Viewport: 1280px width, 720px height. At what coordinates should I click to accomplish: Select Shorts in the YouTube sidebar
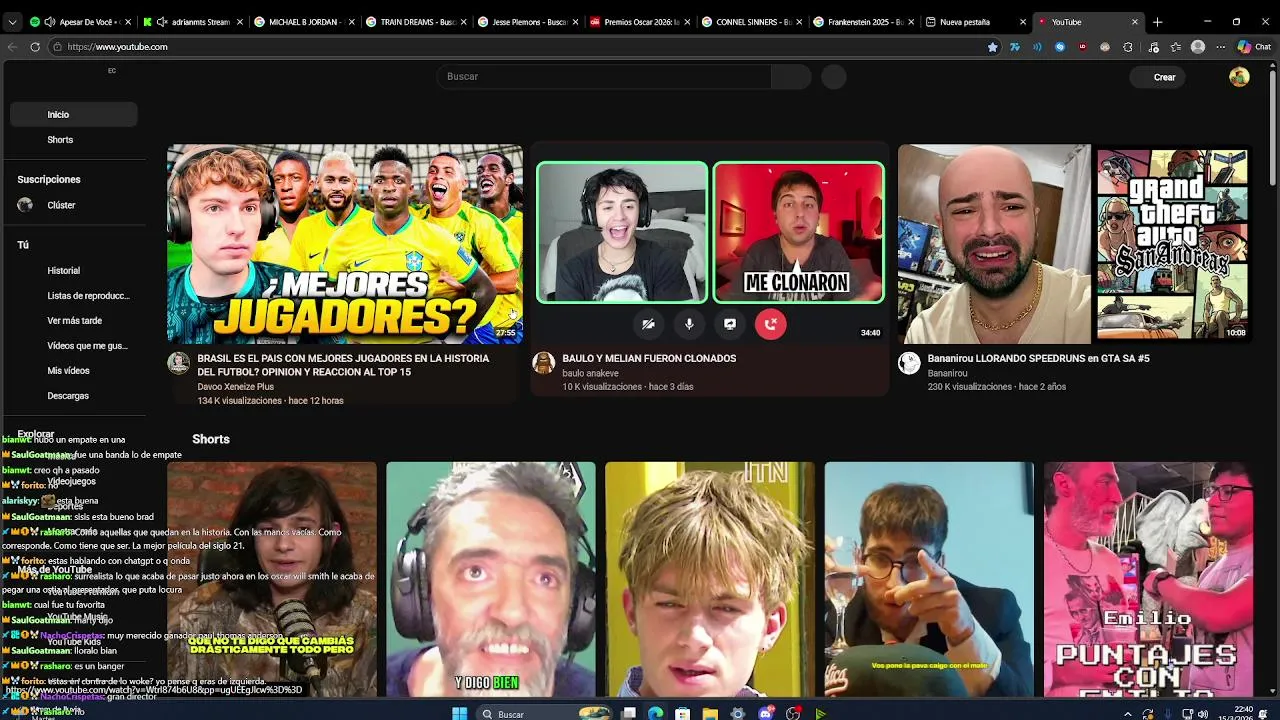(x=74, y=140)
